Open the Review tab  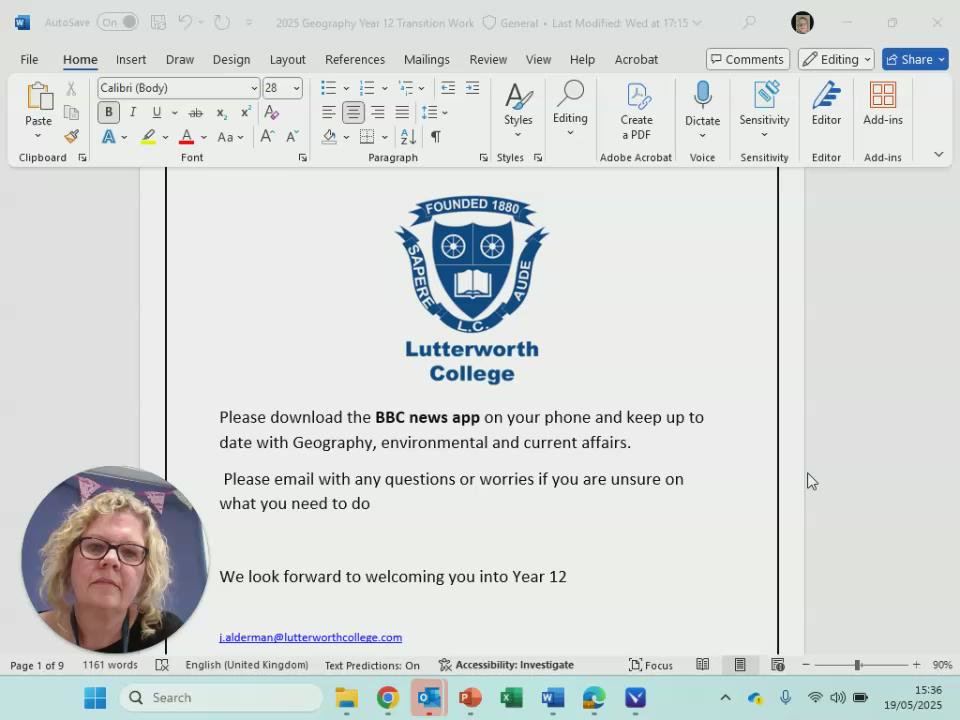coord(488,59)
